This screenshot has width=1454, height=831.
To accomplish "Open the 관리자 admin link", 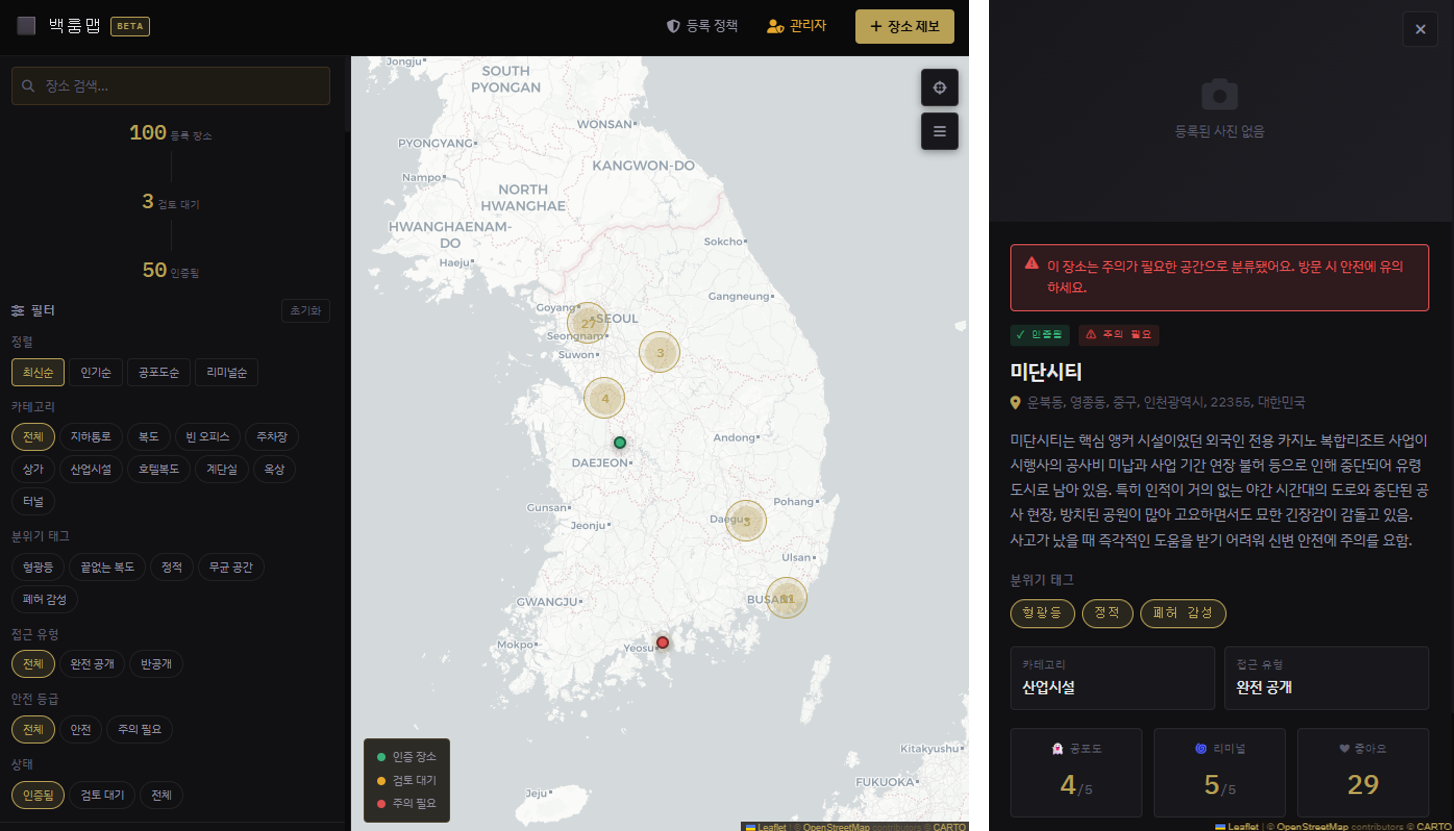I will point(796,26).
